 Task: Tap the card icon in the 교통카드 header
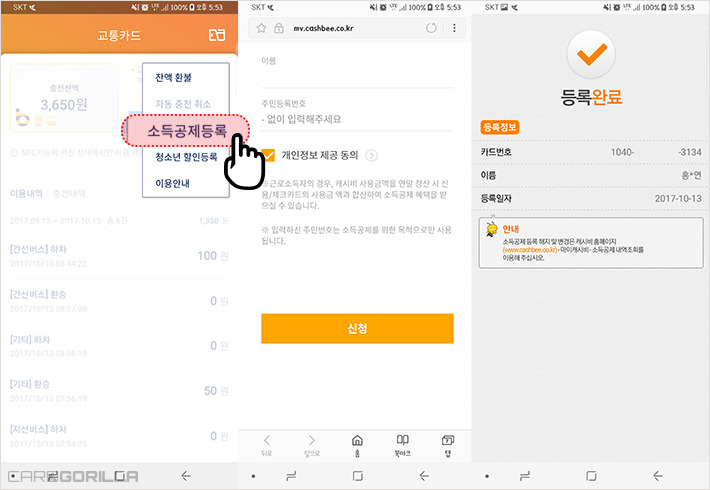coord(216,35)
